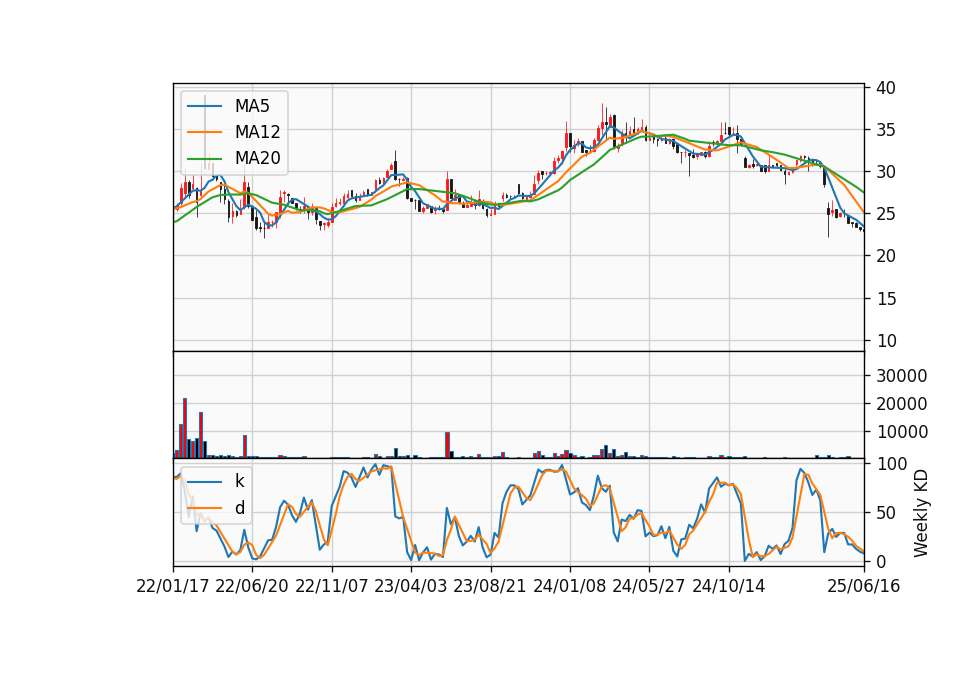Click the orange MA12 legend line sample
The height and width of the screenshot is (690, 960).
(204, 132)
